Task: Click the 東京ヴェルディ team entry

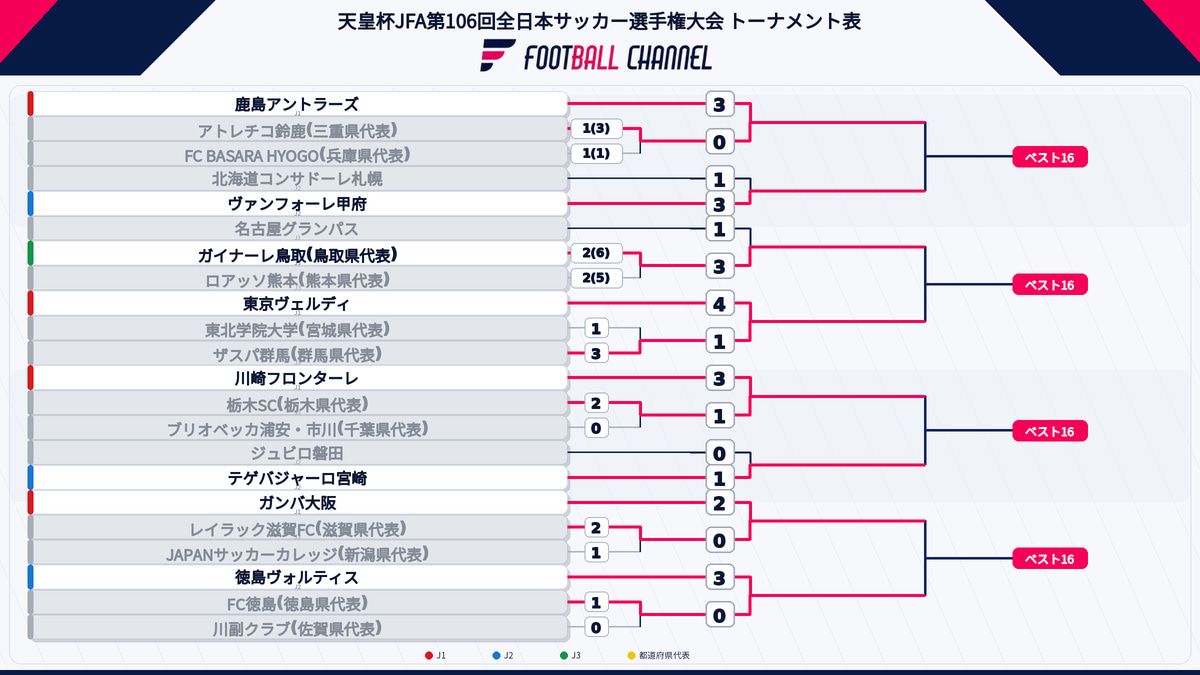Action: (297, 304)
